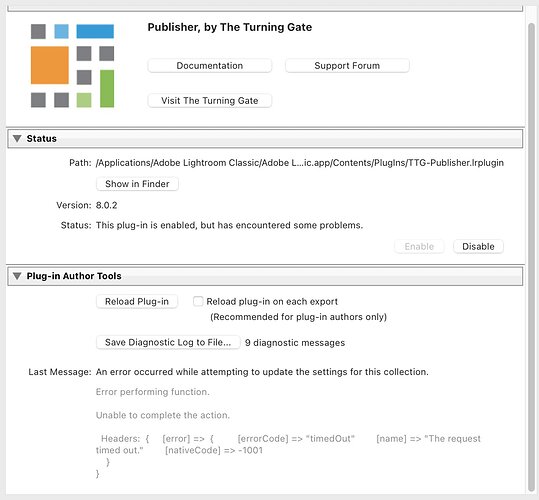This screenshot has width=539, height=500.
Task: Disable the Publisher plug-in
Action: [x=478, y=246]
